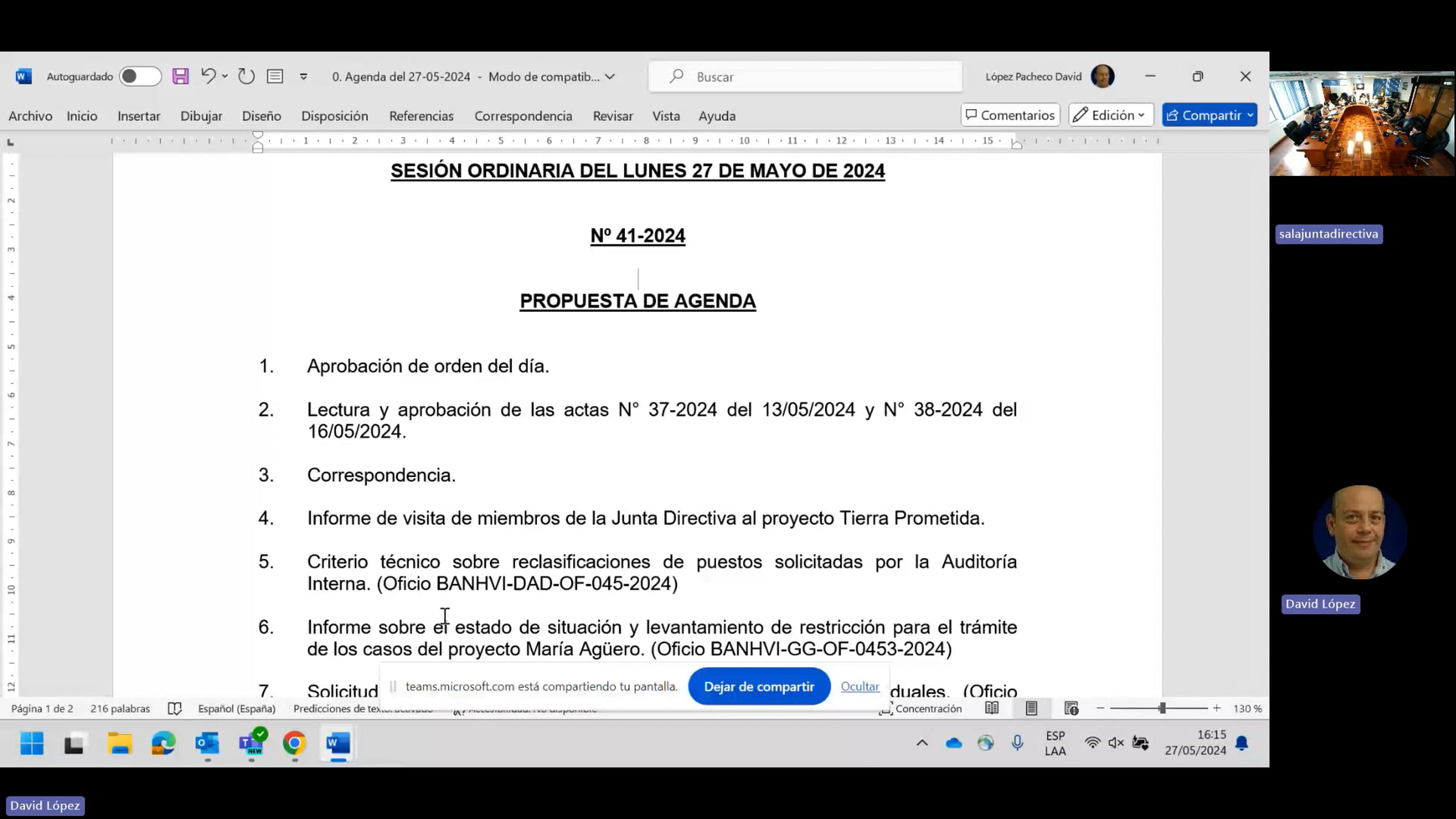Click the zoom slider handle

pyautogui.click(x=1162, y=709)
